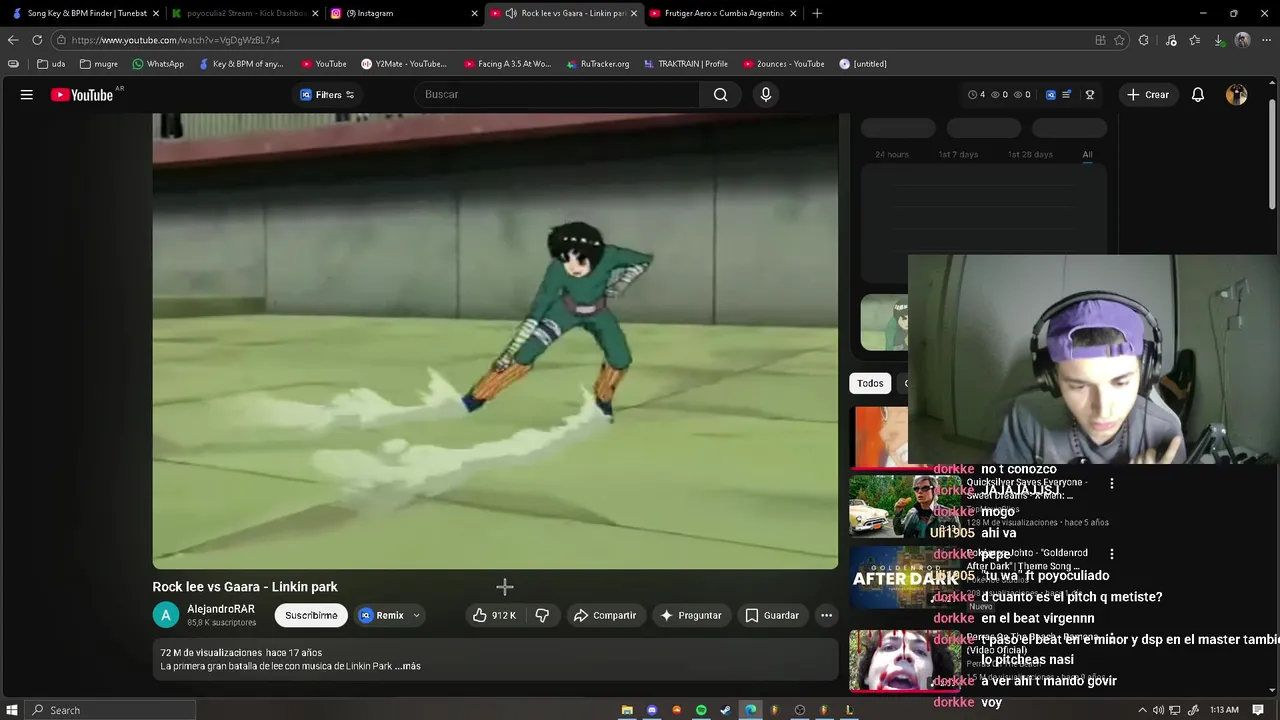1280x720 pixels.
Task: Open the uda bookmarks folder
Action: coord(51,64)
